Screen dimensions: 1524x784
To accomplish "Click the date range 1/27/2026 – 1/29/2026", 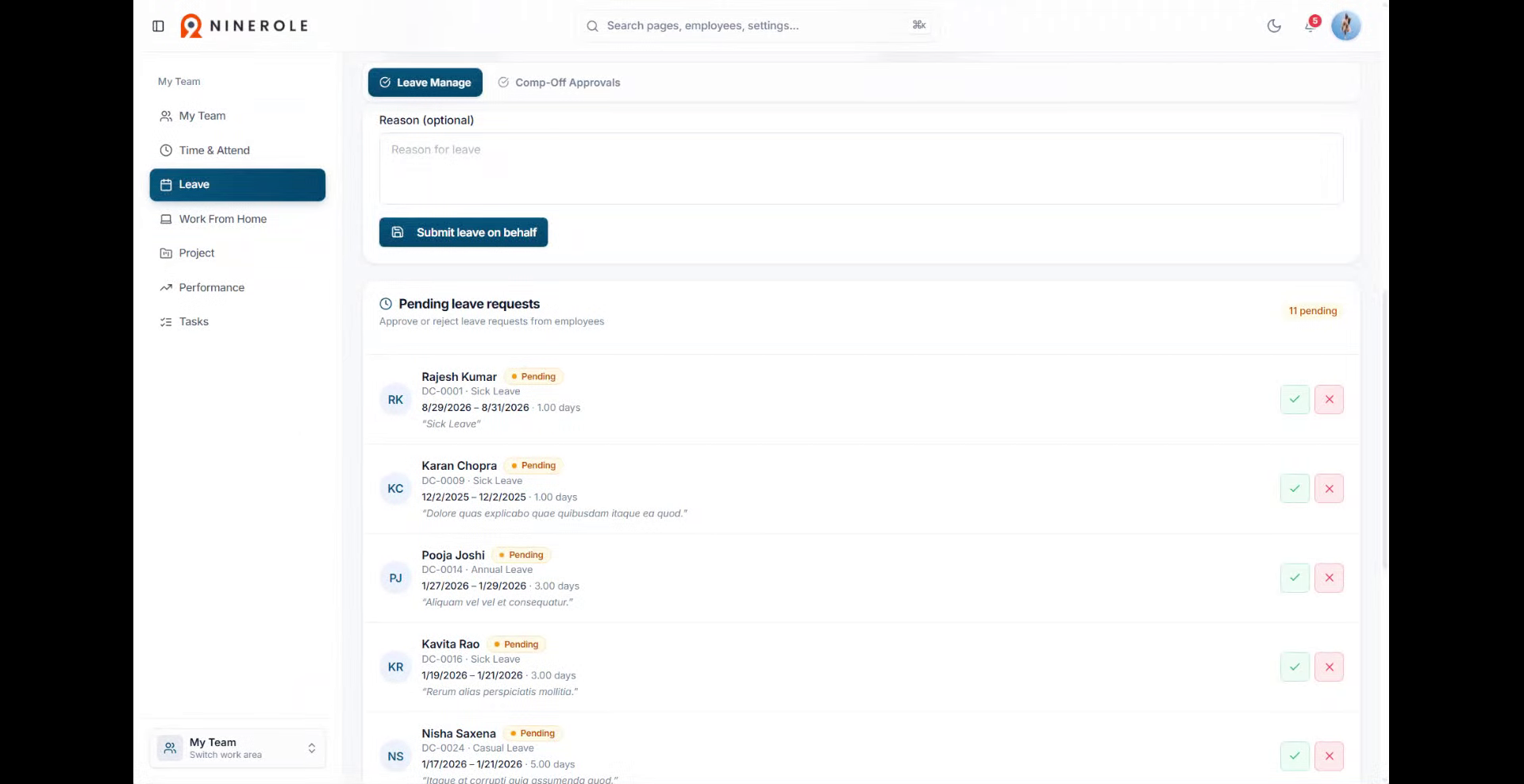I will (x=474, y=586).
